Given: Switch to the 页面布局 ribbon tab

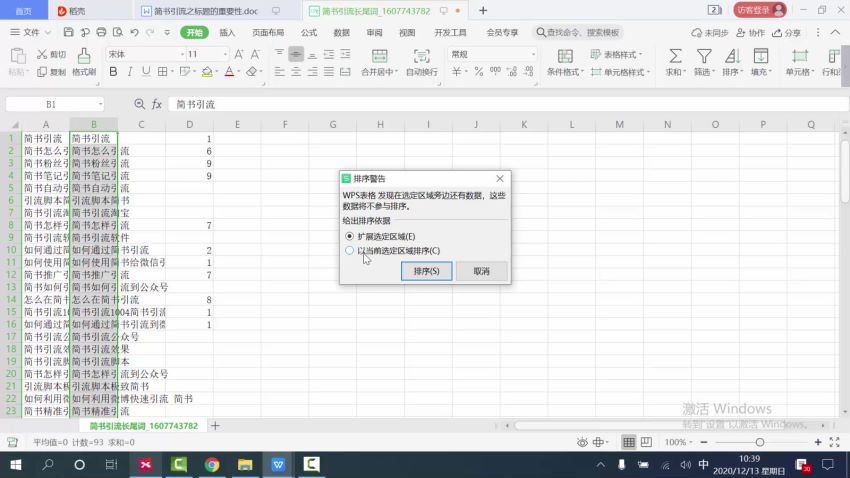Looking at the screenshot, I should point(268,33).
